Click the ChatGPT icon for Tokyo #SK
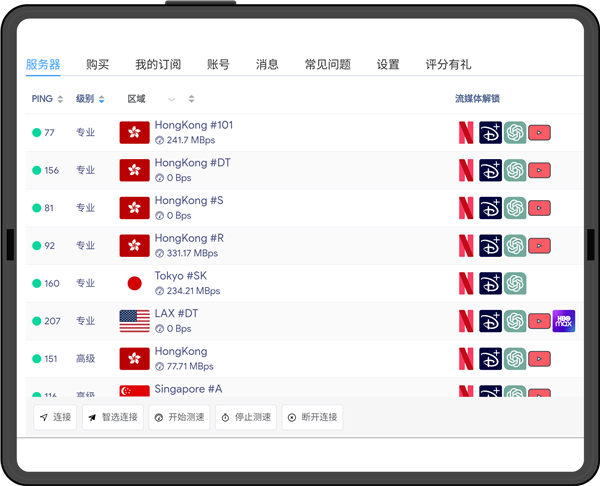 coord(515,283)
